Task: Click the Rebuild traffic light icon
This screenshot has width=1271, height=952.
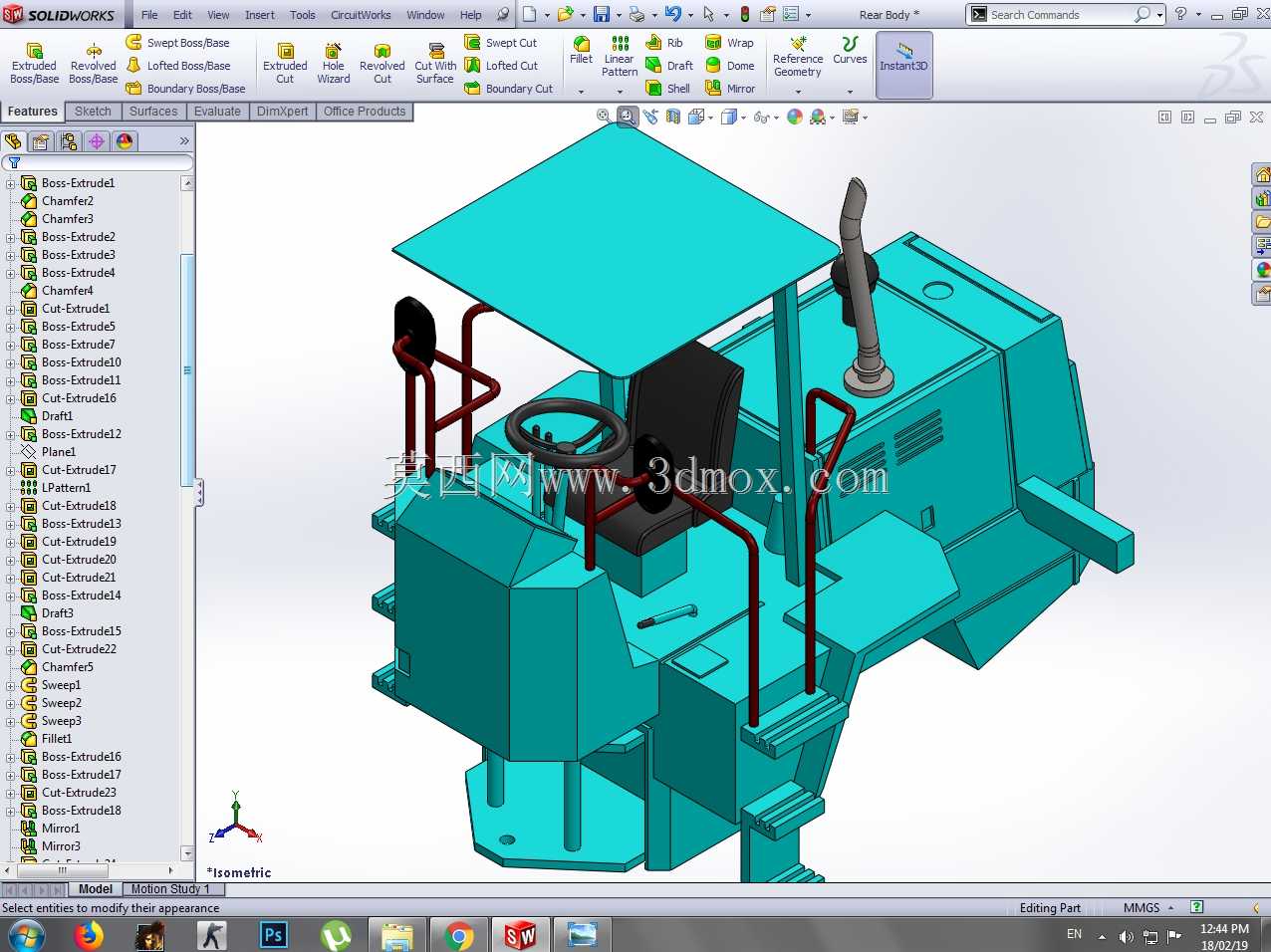Action: pos(744,14)
